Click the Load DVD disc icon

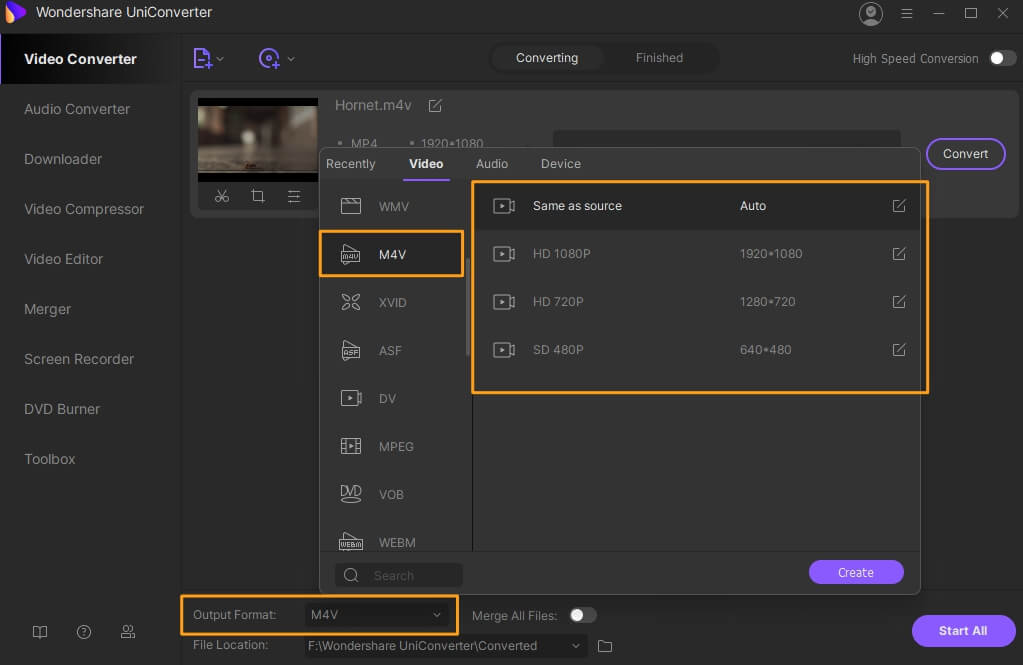(269, 58)
